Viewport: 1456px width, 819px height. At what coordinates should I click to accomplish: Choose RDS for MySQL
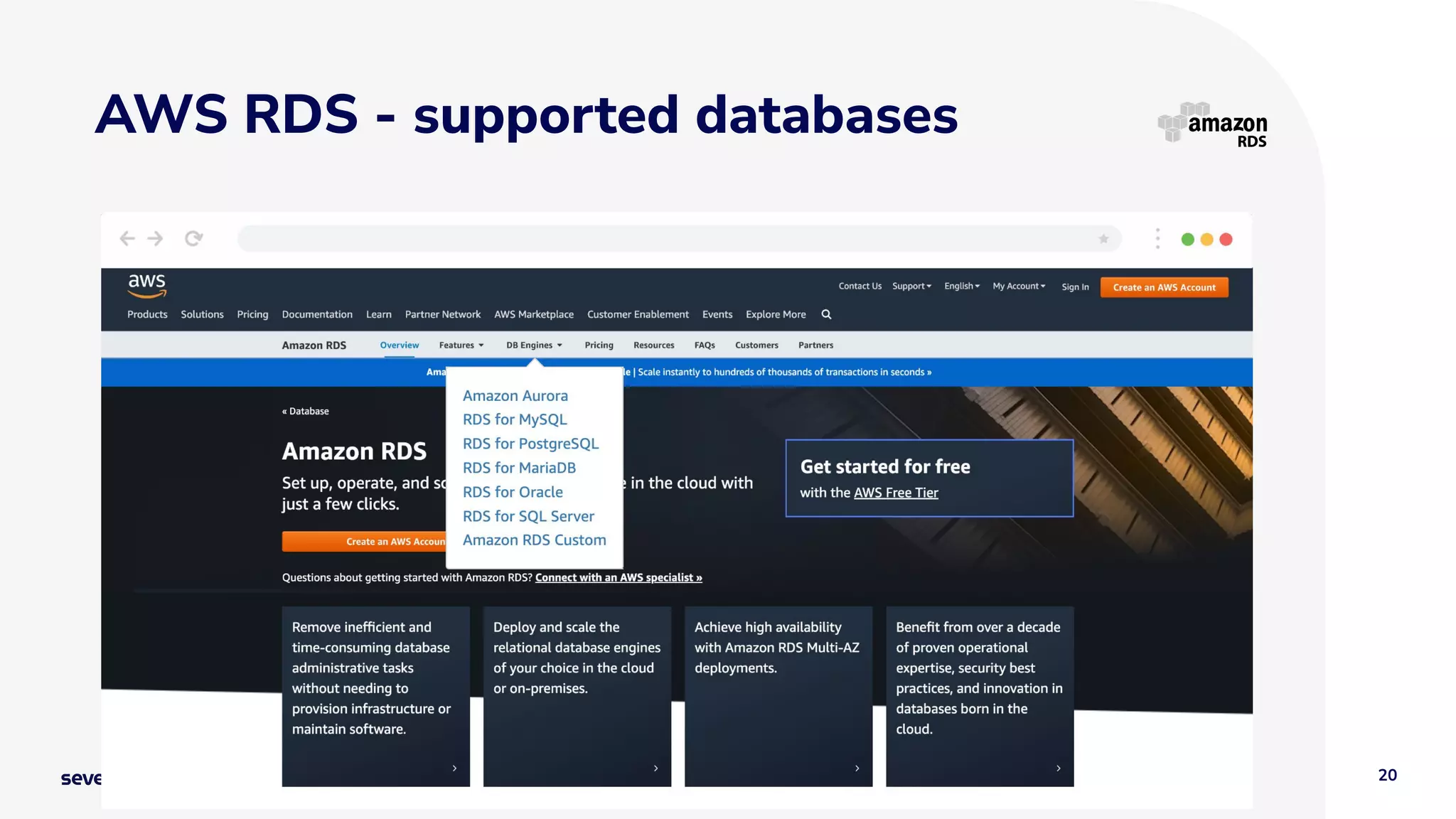click(x=515, y=420)
